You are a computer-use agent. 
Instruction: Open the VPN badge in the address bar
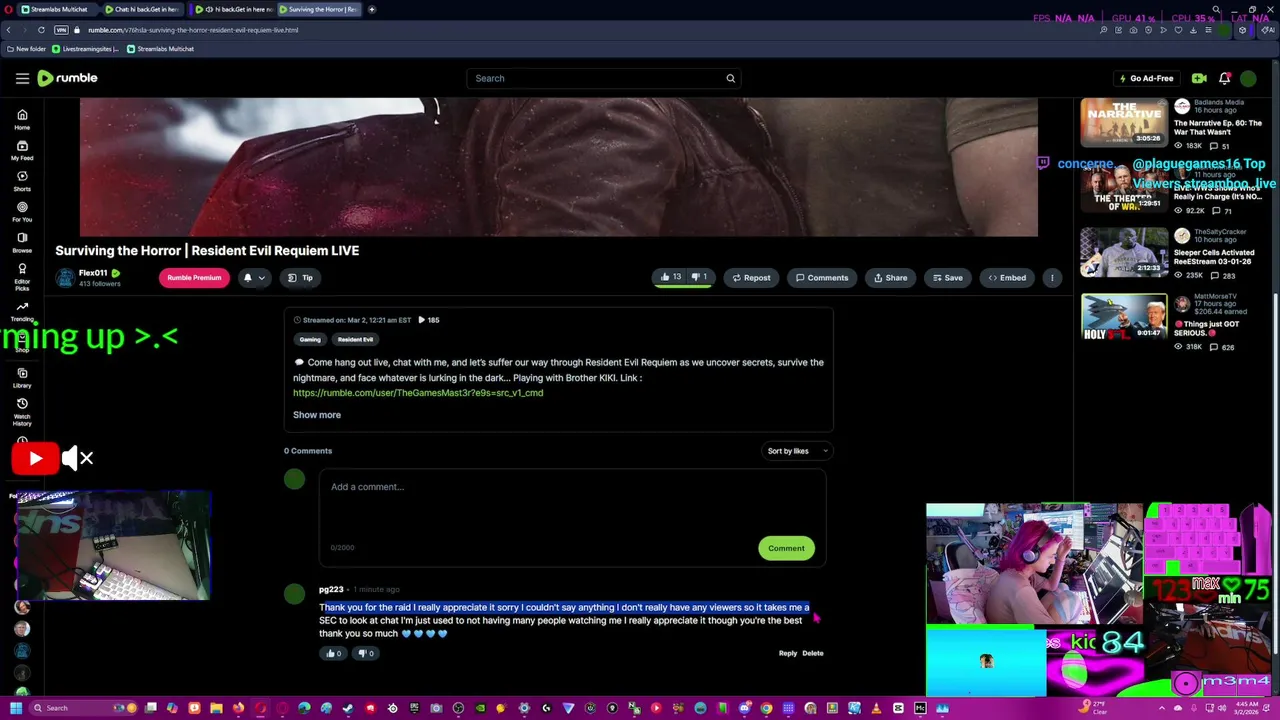pos(61,30)
